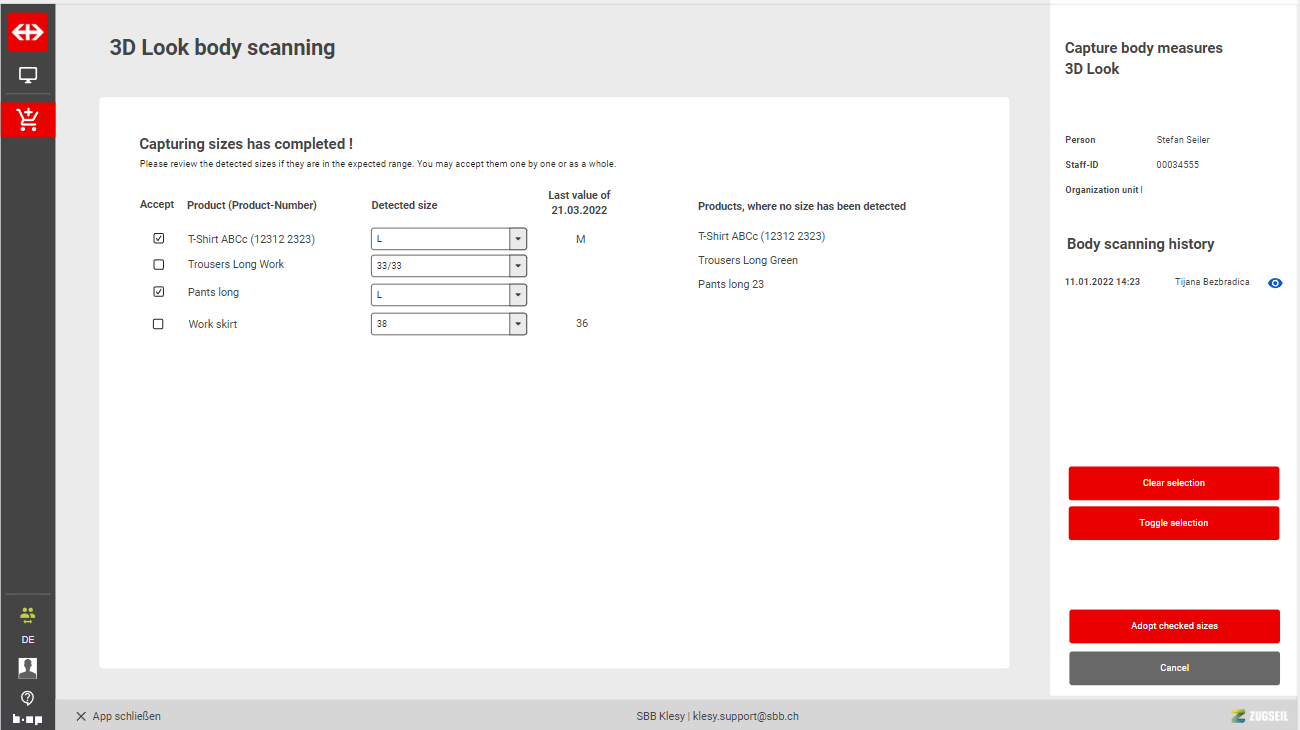Viewport: 1300px width, 730px height.
Task: Open the user profile picture
Action: pos(27,668)
